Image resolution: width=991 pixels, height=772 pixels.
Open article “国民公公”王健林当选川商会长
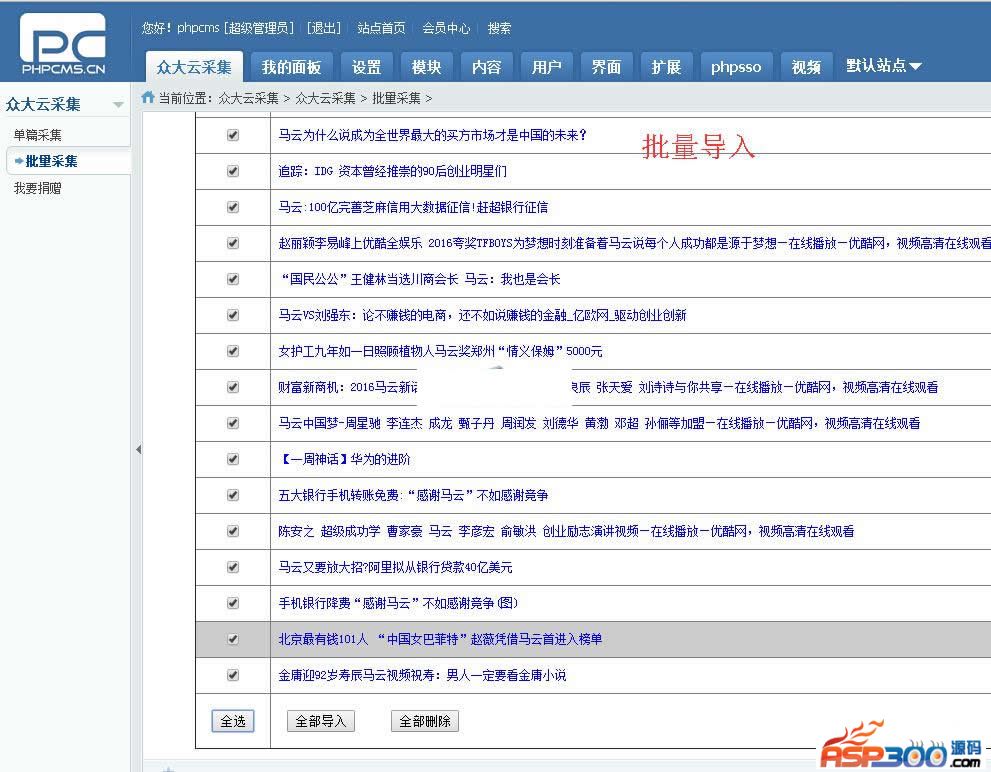420,279
